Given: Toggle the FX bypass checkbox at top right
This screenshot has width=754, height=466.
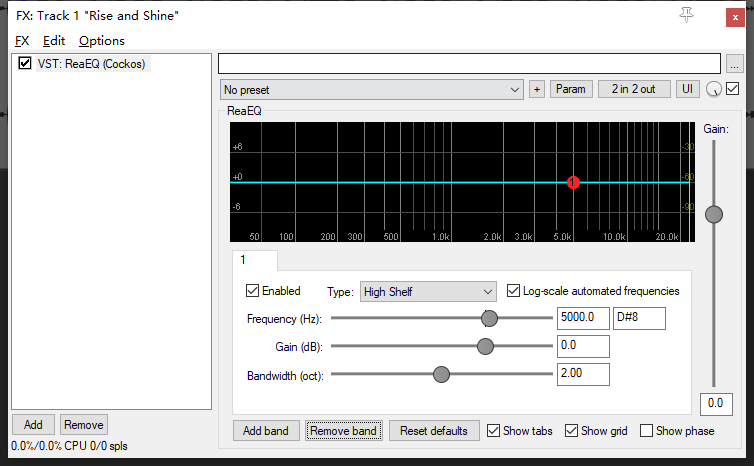Looking at the screenshot, I should click(x=732, y=88).
